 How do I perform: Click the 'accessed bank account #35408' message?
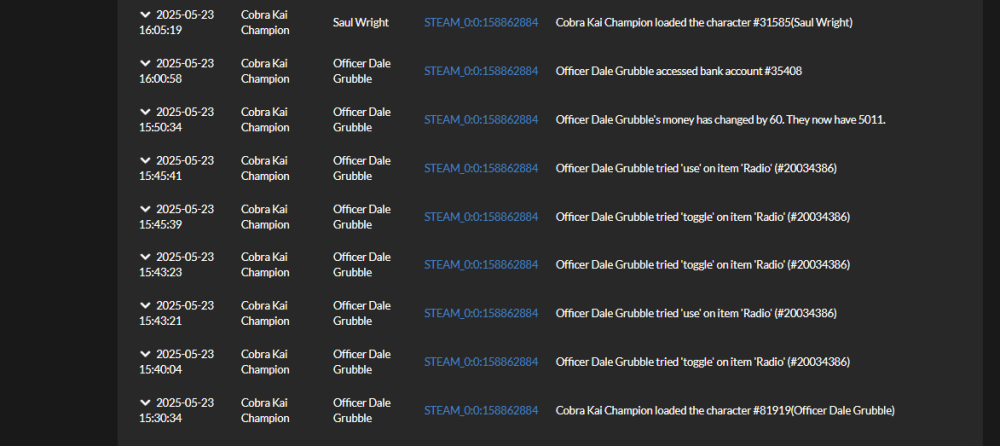click(x=678, y=71)
